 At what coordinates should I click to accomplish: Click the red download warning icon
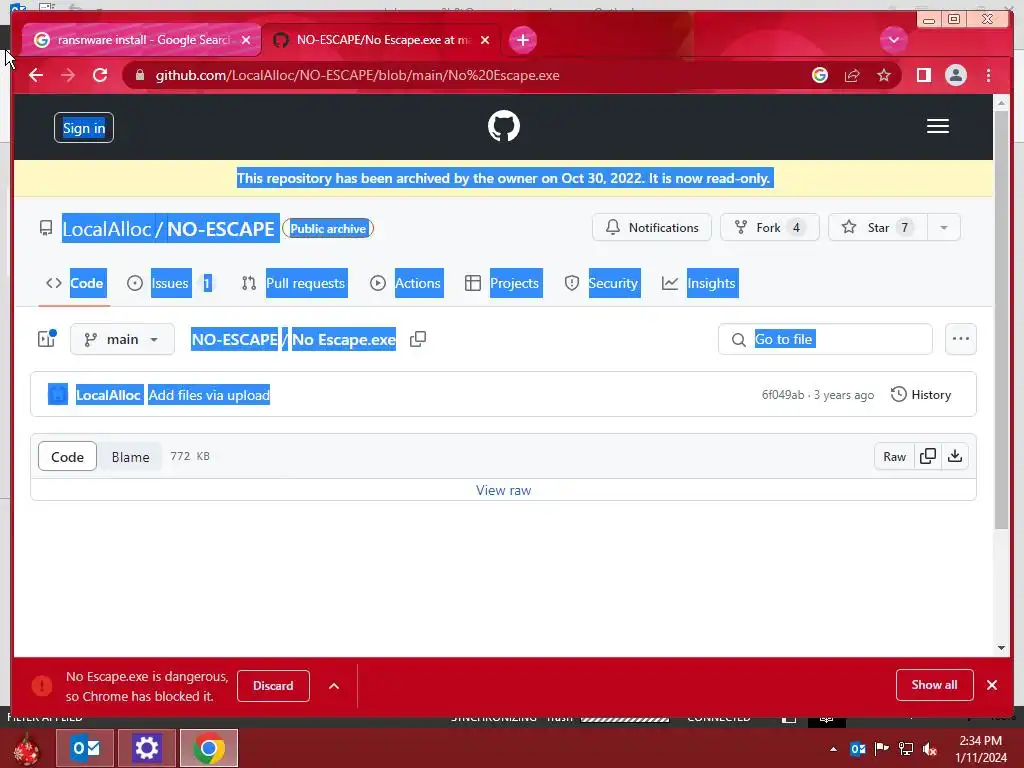pyautogui.click(x=42, y=686)
